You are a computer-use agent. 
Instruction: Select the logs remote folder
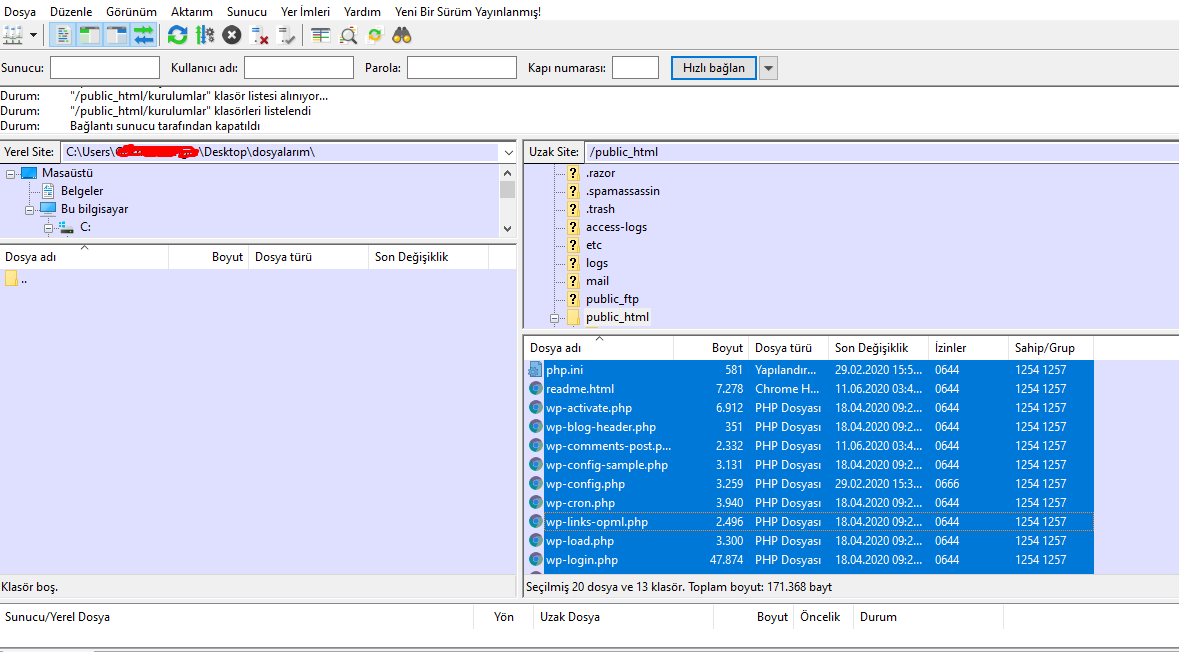[597, 263]
